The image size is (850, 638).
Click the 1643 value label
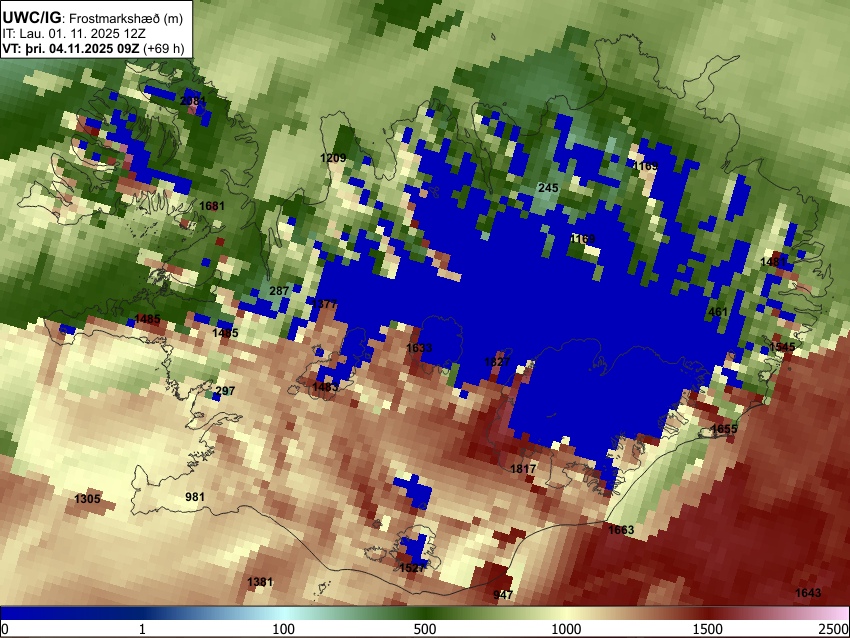808,593
